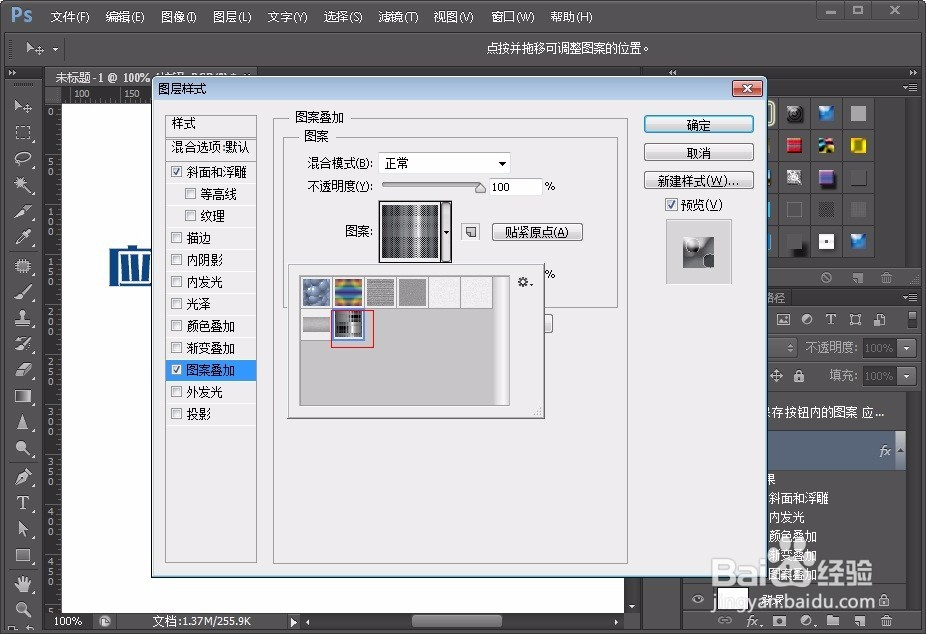Screen dimensions: 926x634
Task: Filter layers by type T icon
Action: 830,319
